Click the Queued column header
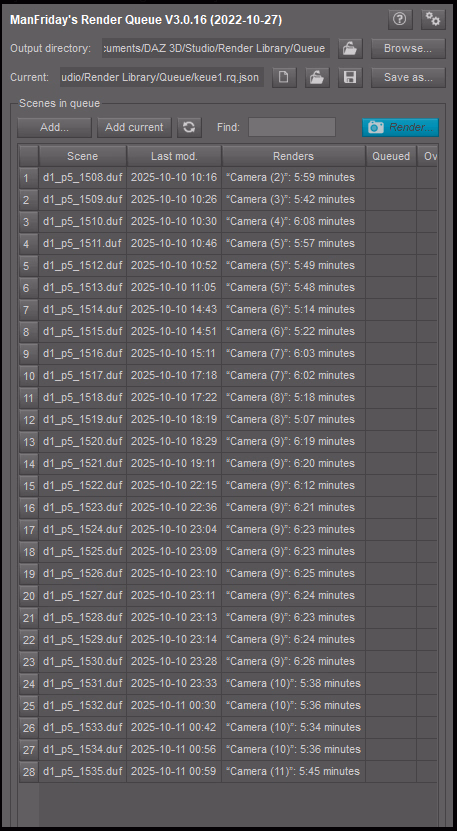The width and height of the screenshot is (457, 831). (391, 156)
